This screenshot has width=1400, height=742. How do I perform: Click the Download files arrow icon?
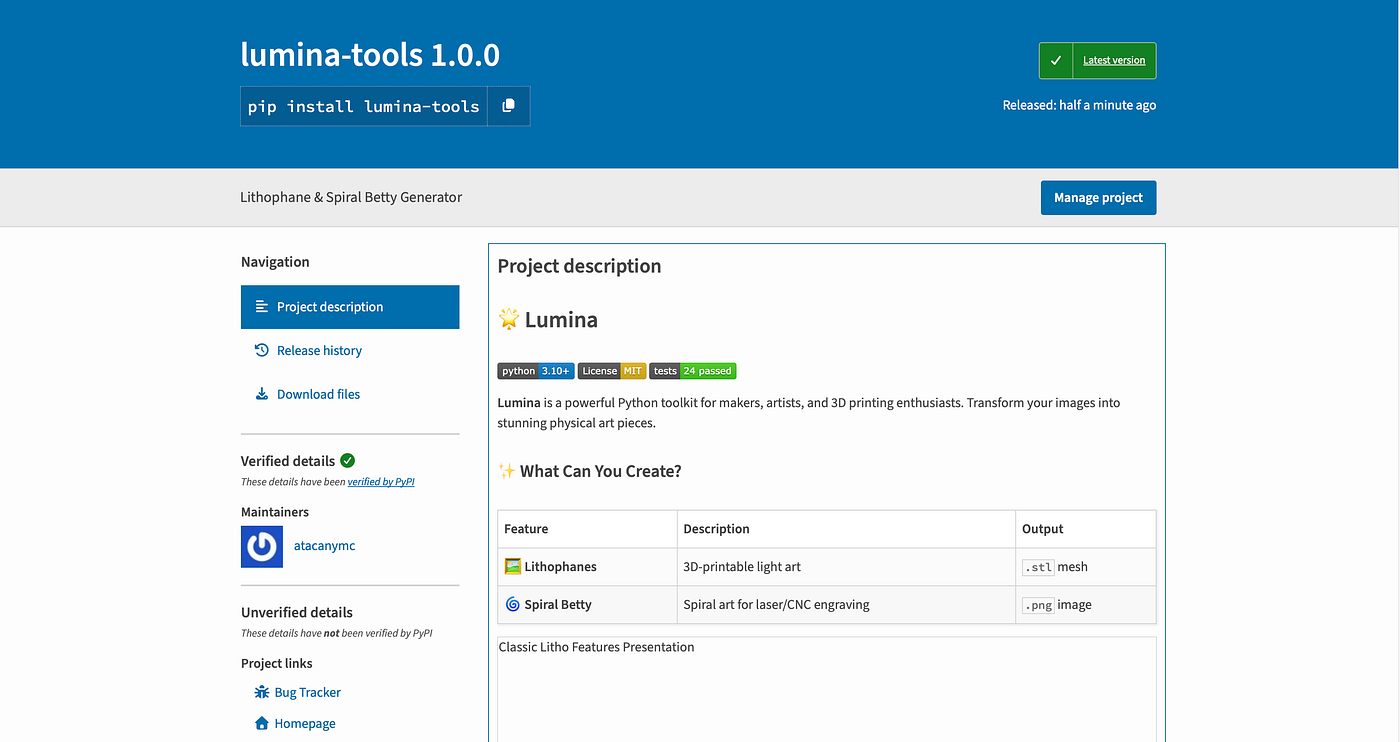(262, 394)
